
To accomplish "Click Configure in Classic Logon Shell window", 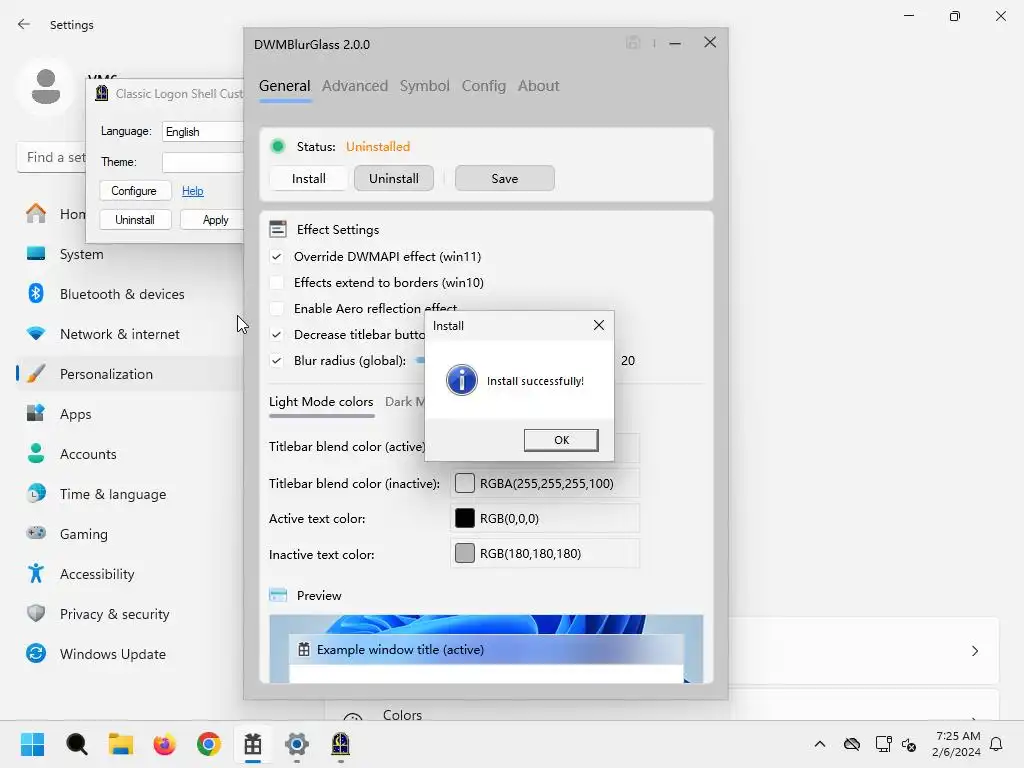I will pos(135,191).
